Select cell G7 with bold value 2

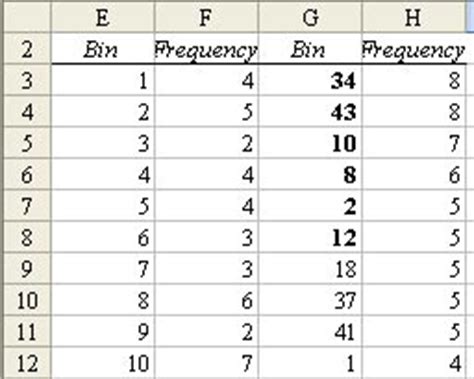(x=310, y=206)
